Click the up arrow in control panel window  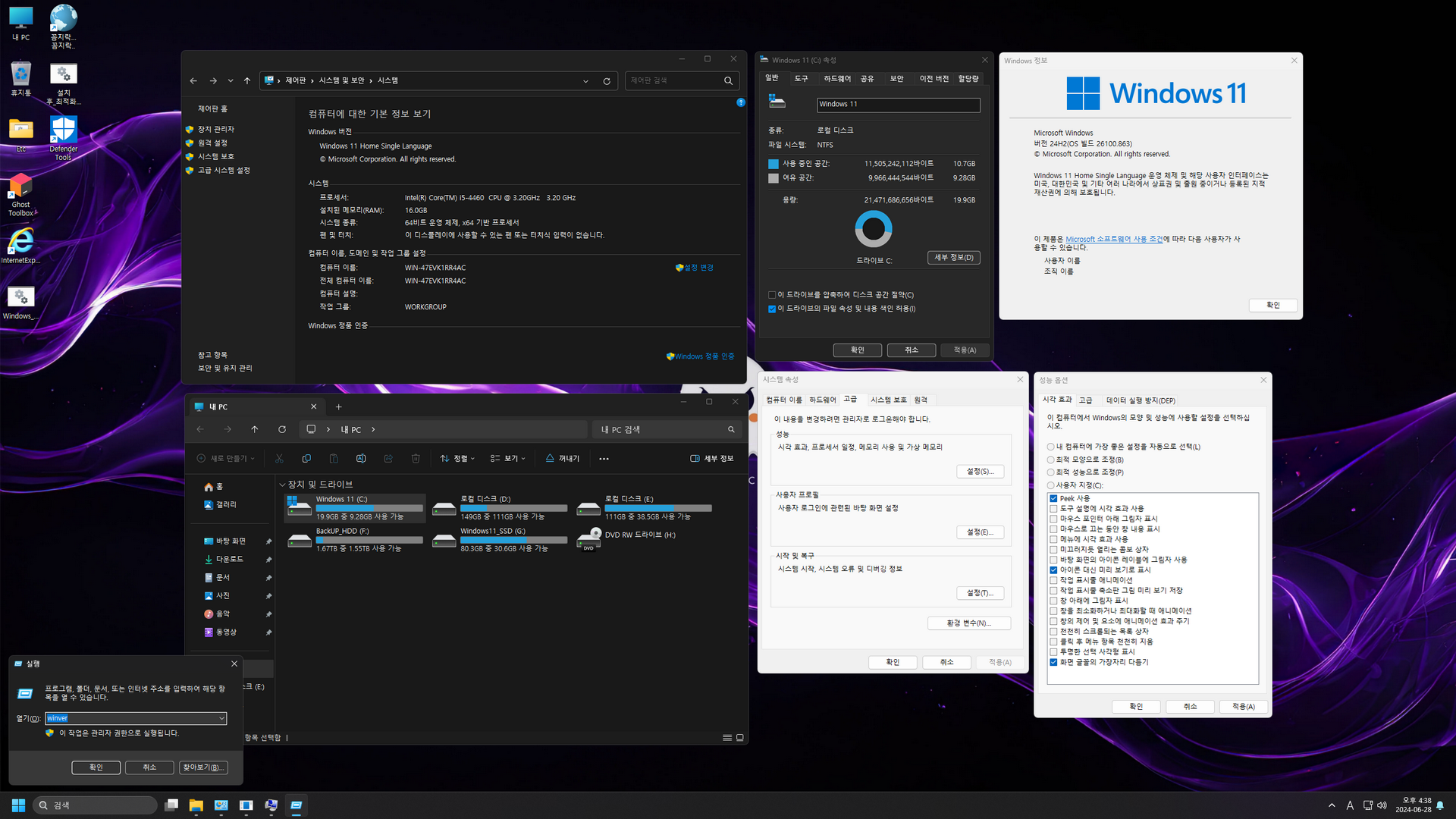click(247, 80)
